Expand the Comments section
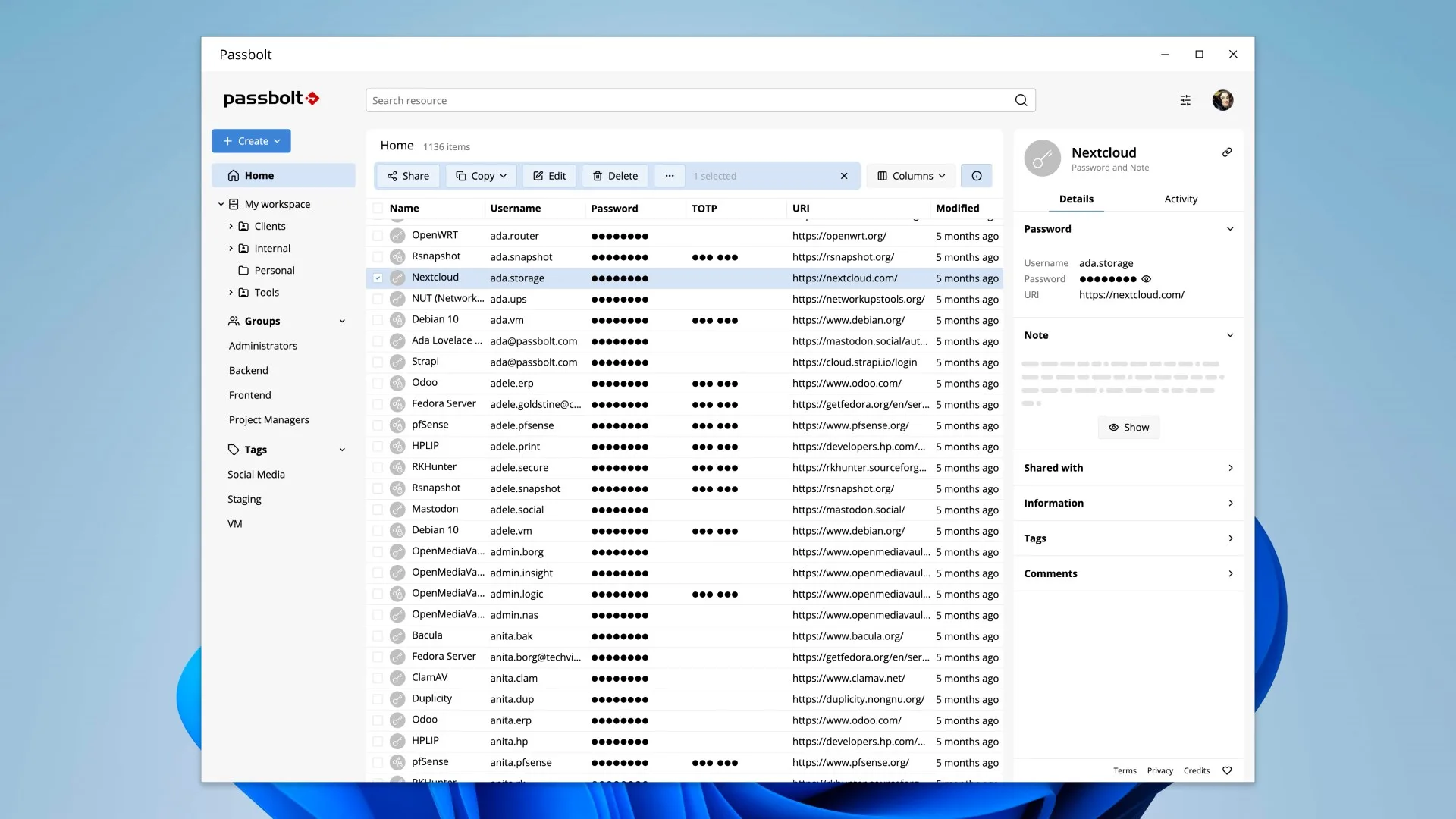The height and width of the screenshot is (819, 1456). pos(1128,573)
